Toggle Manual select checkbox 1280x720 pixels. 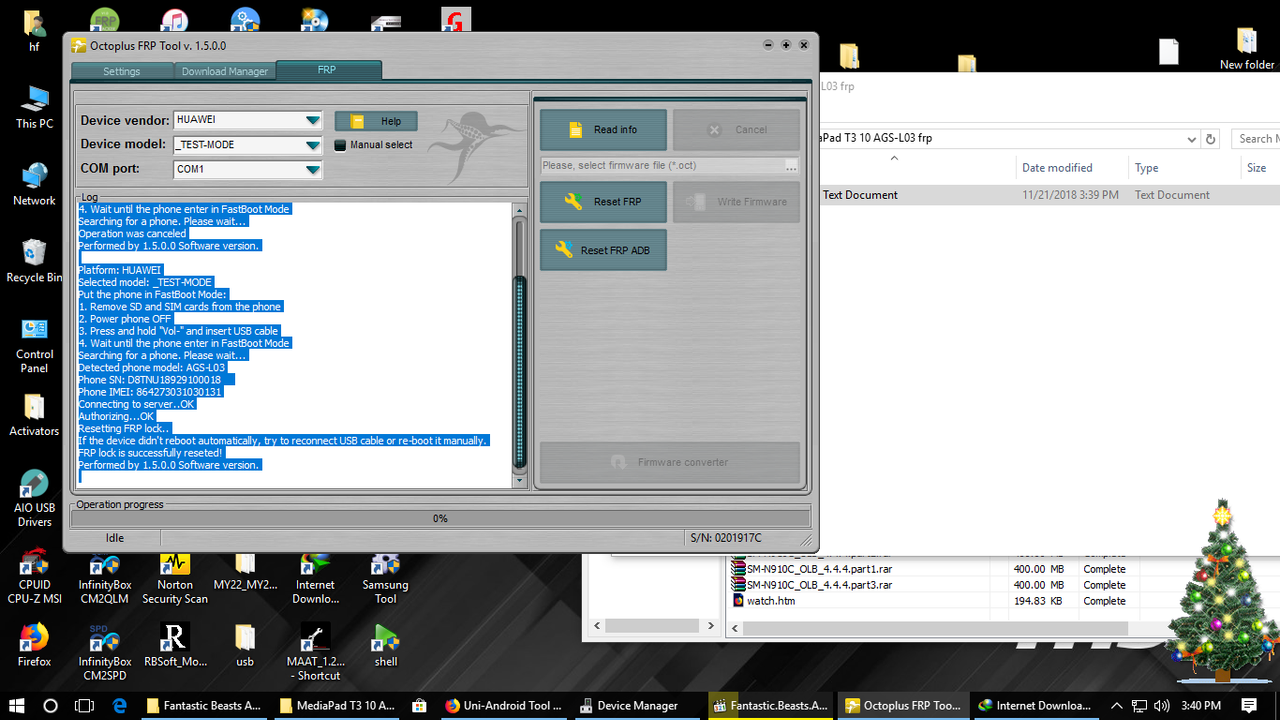[340, 145]
